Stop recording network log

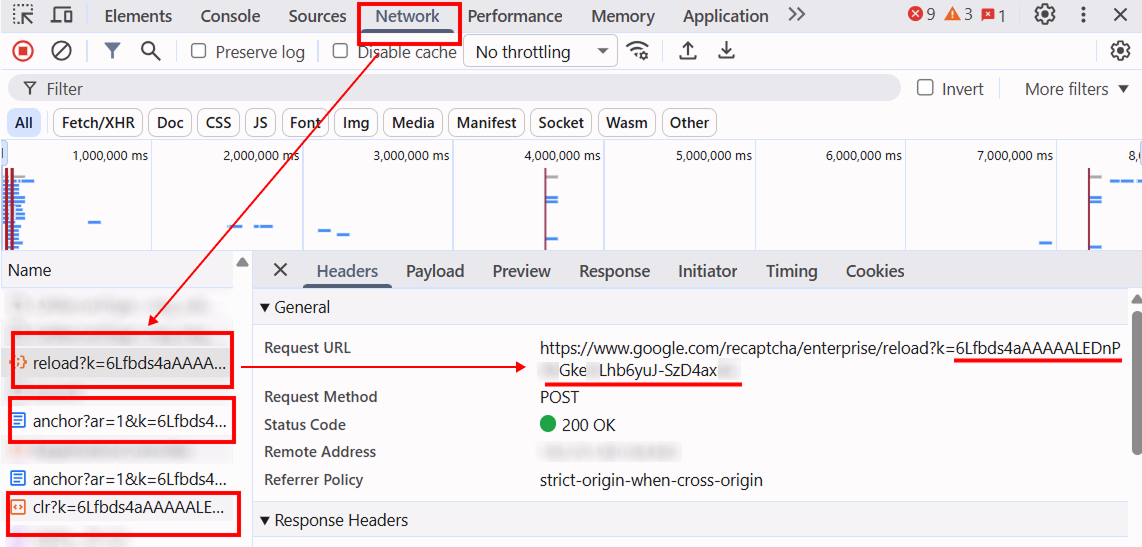click(23, 51)
